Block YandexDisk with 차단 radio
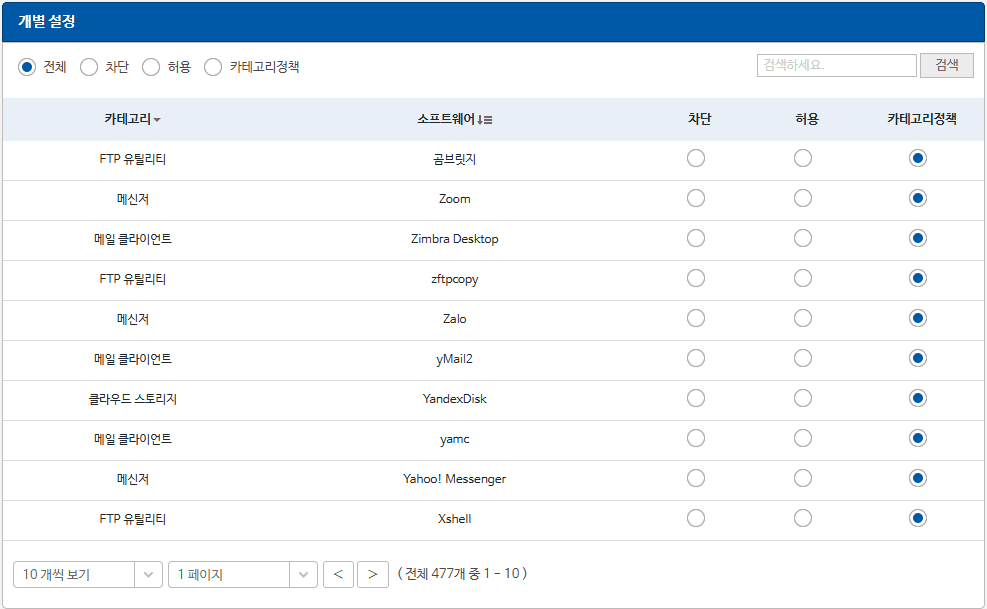 (696, 398)
